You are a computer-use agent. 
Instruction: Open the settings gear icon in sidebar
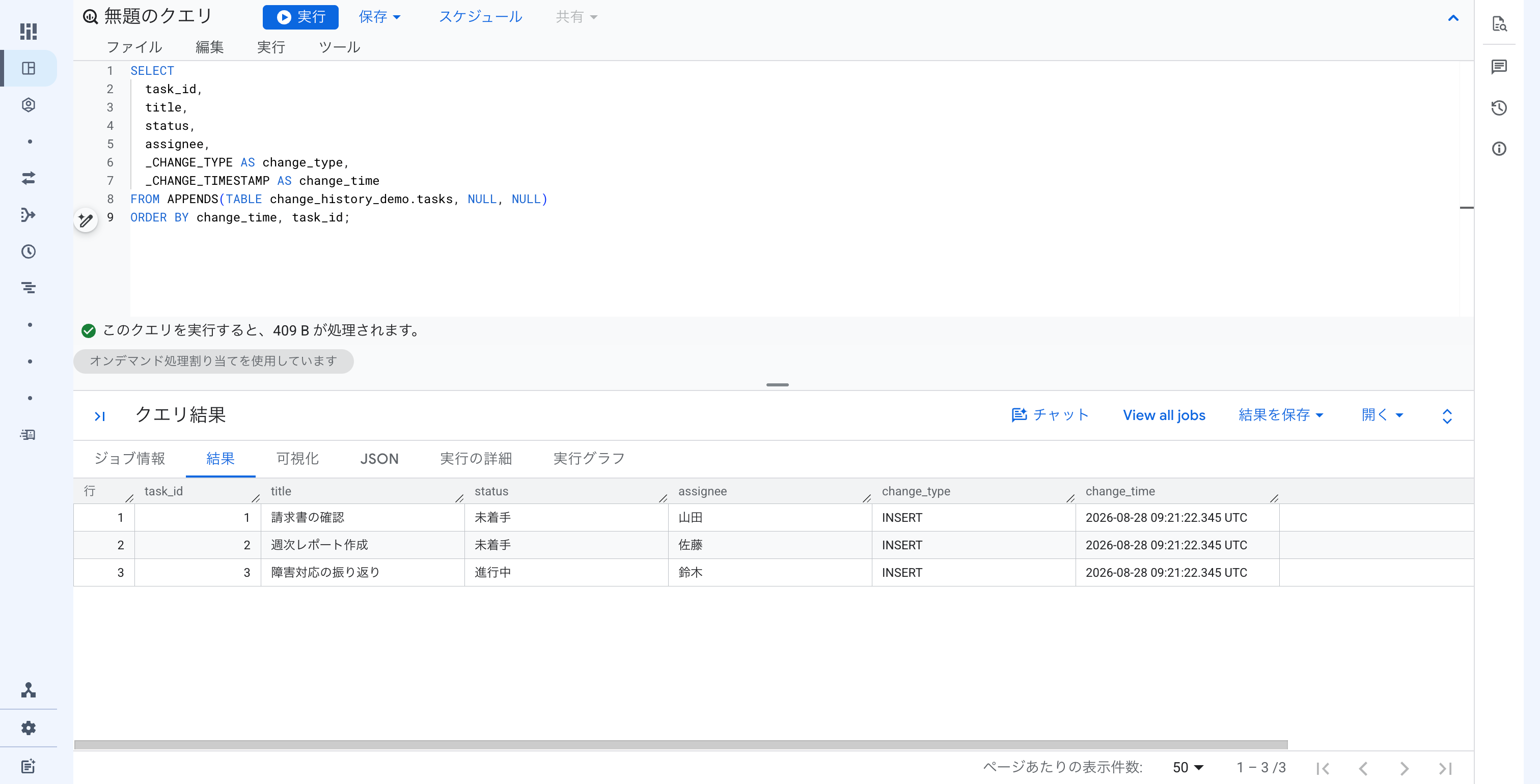(x=28, y=728)
